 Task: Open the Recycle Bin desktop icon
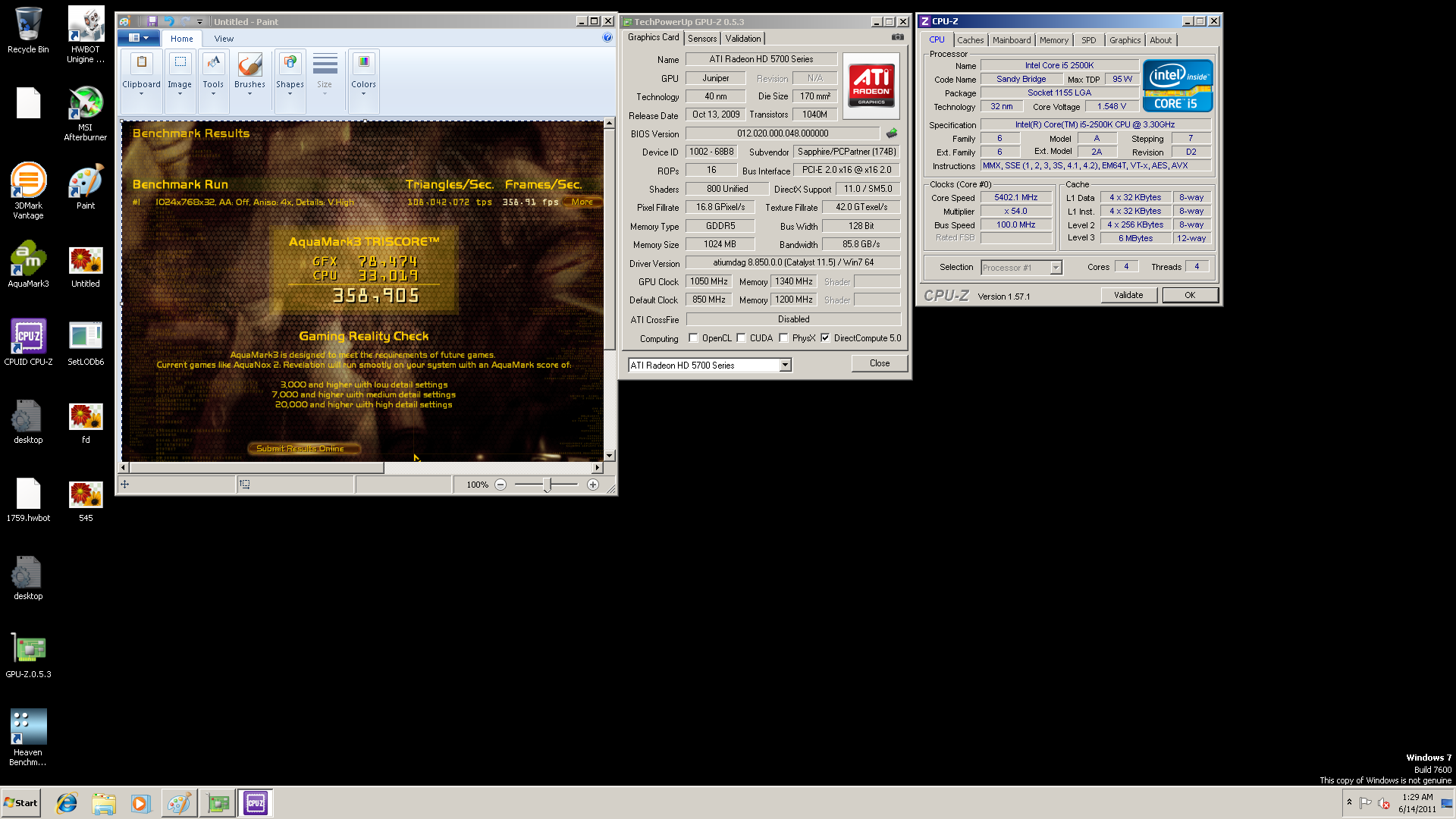click(x=28, y=30)
